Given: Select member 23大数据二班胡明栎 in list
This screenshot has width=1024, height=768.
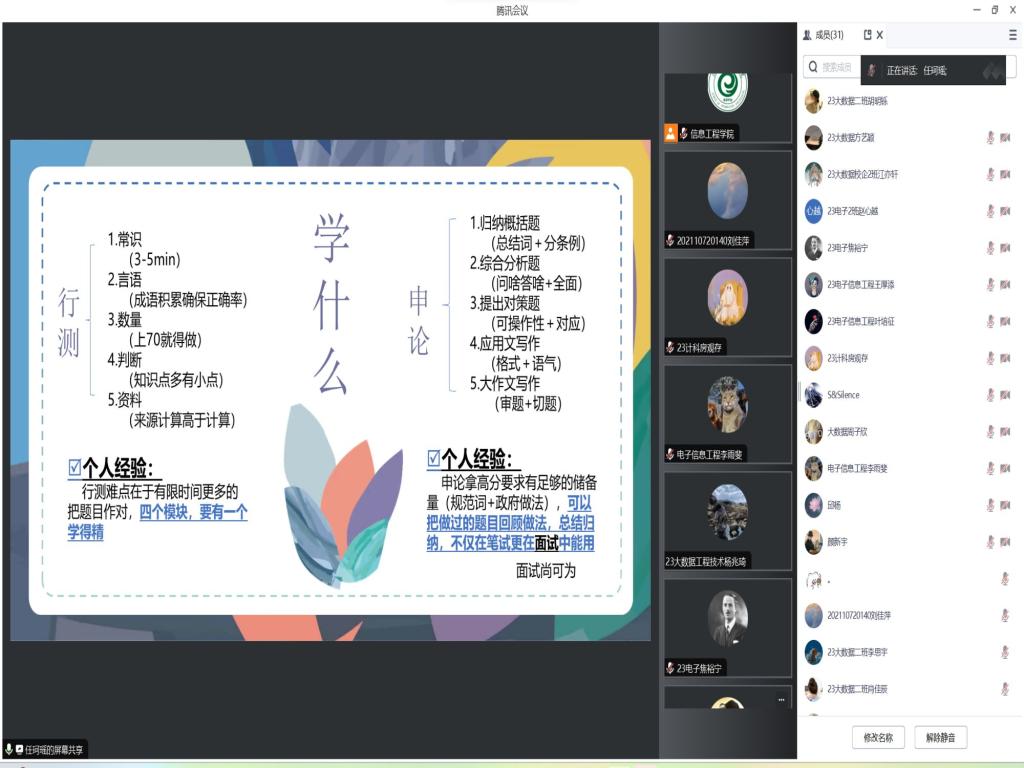Looking at the screenshot, I should [858, 101].
